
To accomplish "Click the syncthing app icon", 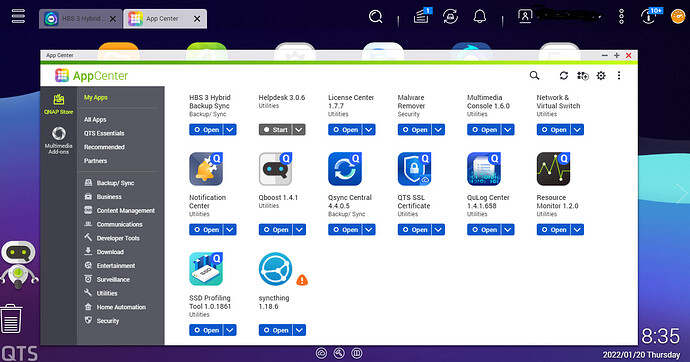I will tap(275, 269).
